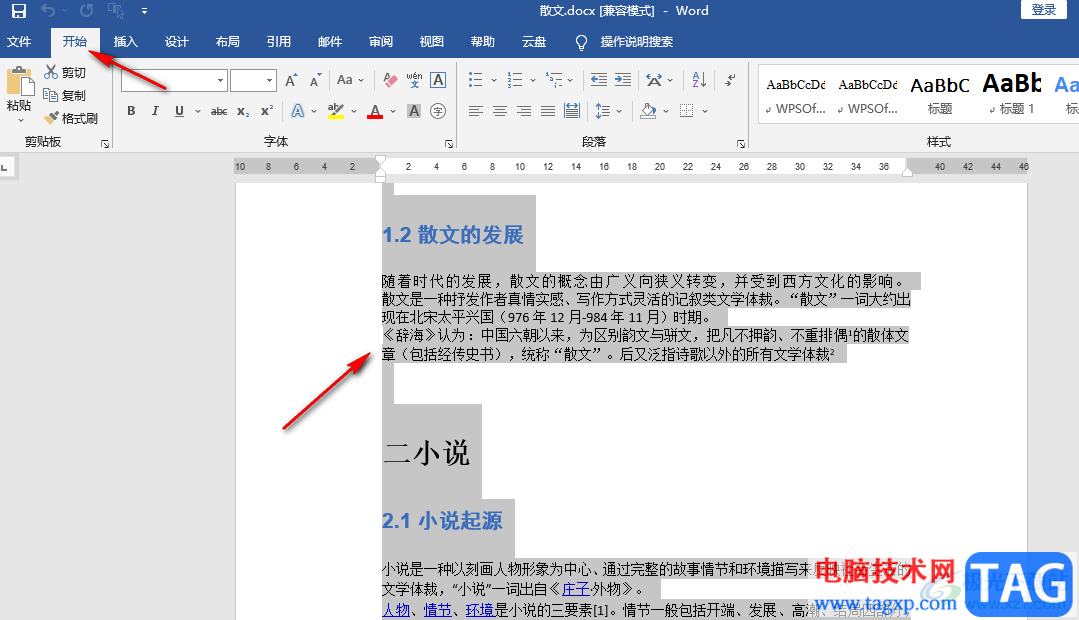Viewport: 1079px width, 620px height.
Task: Apply red font color
Action: click(375, 111)
